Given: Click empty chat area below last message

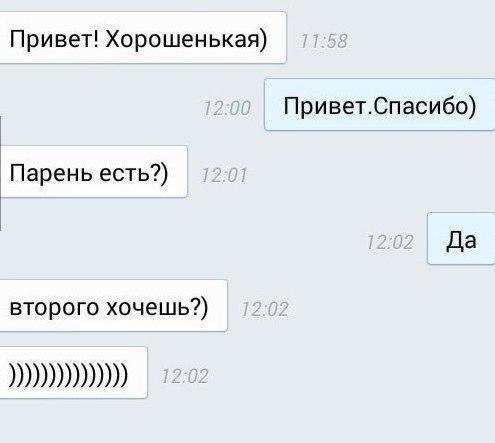Looking at the screenshot, I should coord(247,422).
